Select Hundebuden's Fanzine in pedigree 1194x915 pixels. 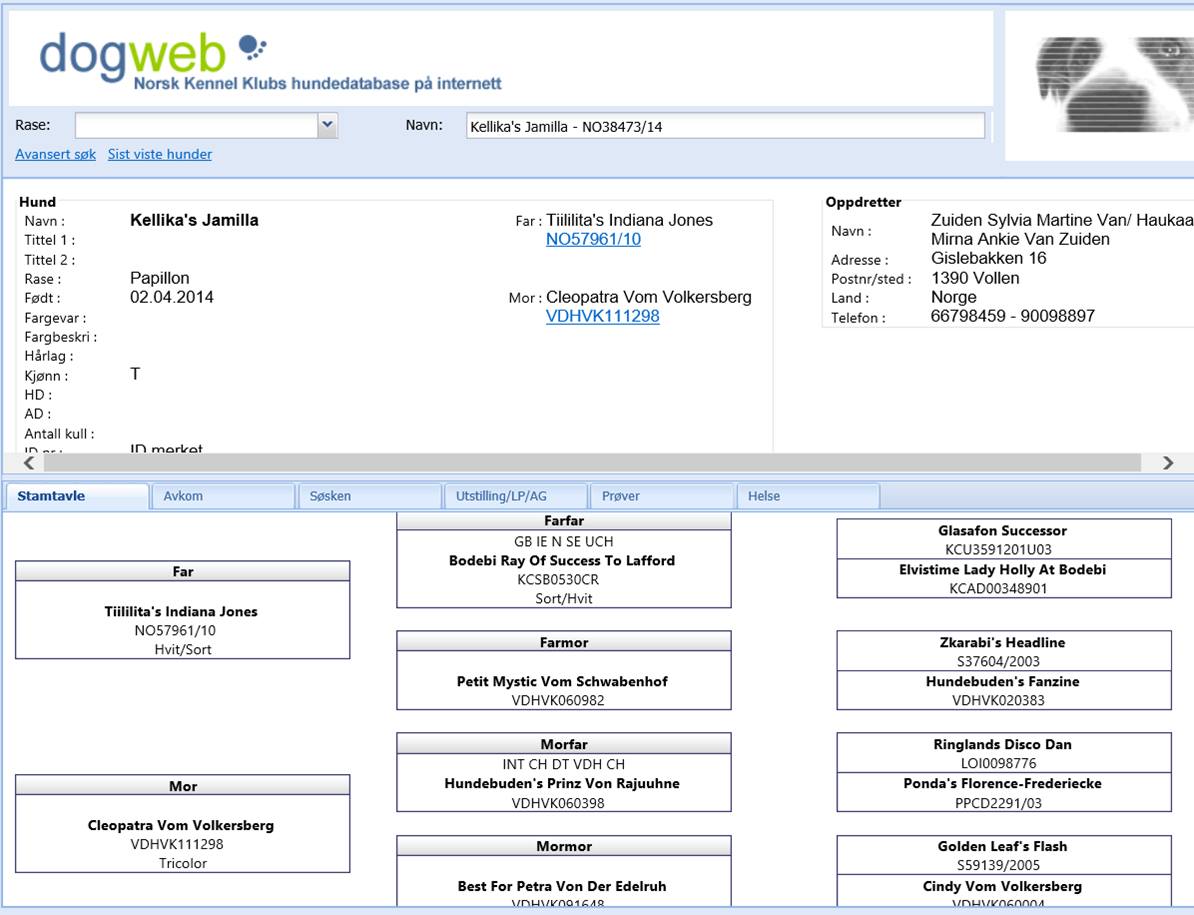tap(1002, 681)
